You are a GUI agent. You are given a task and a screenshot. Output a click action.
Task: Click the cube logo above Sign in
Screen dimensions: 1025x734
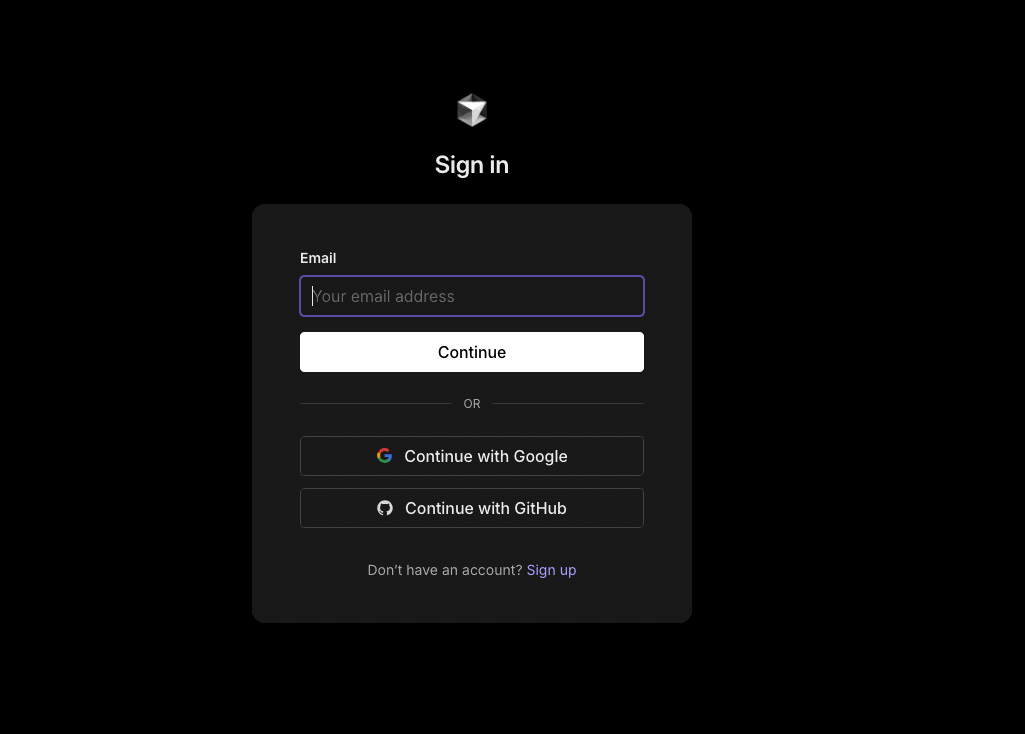tap(471, 110)
